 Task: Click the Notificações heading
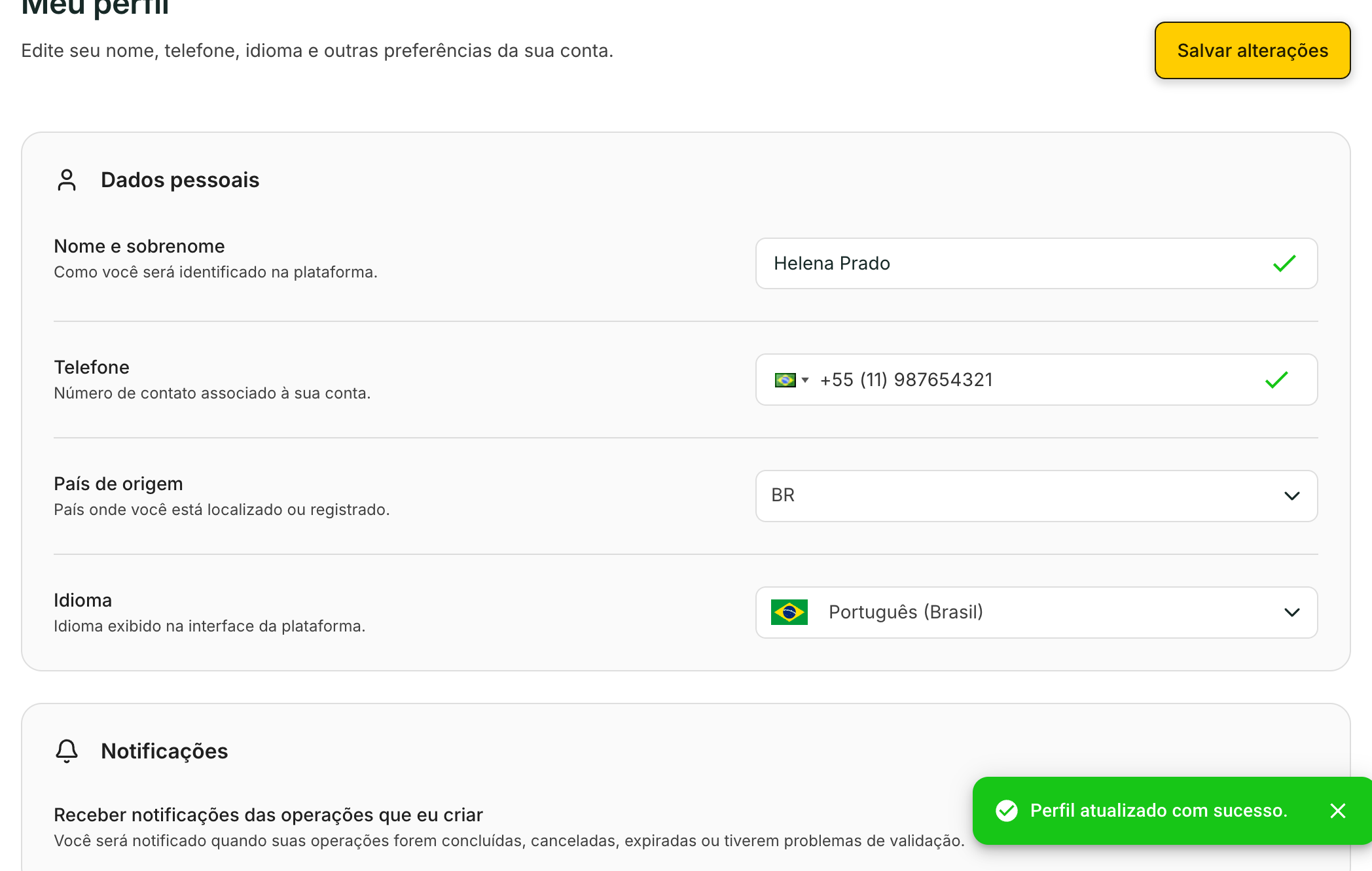tap(164, 751)
